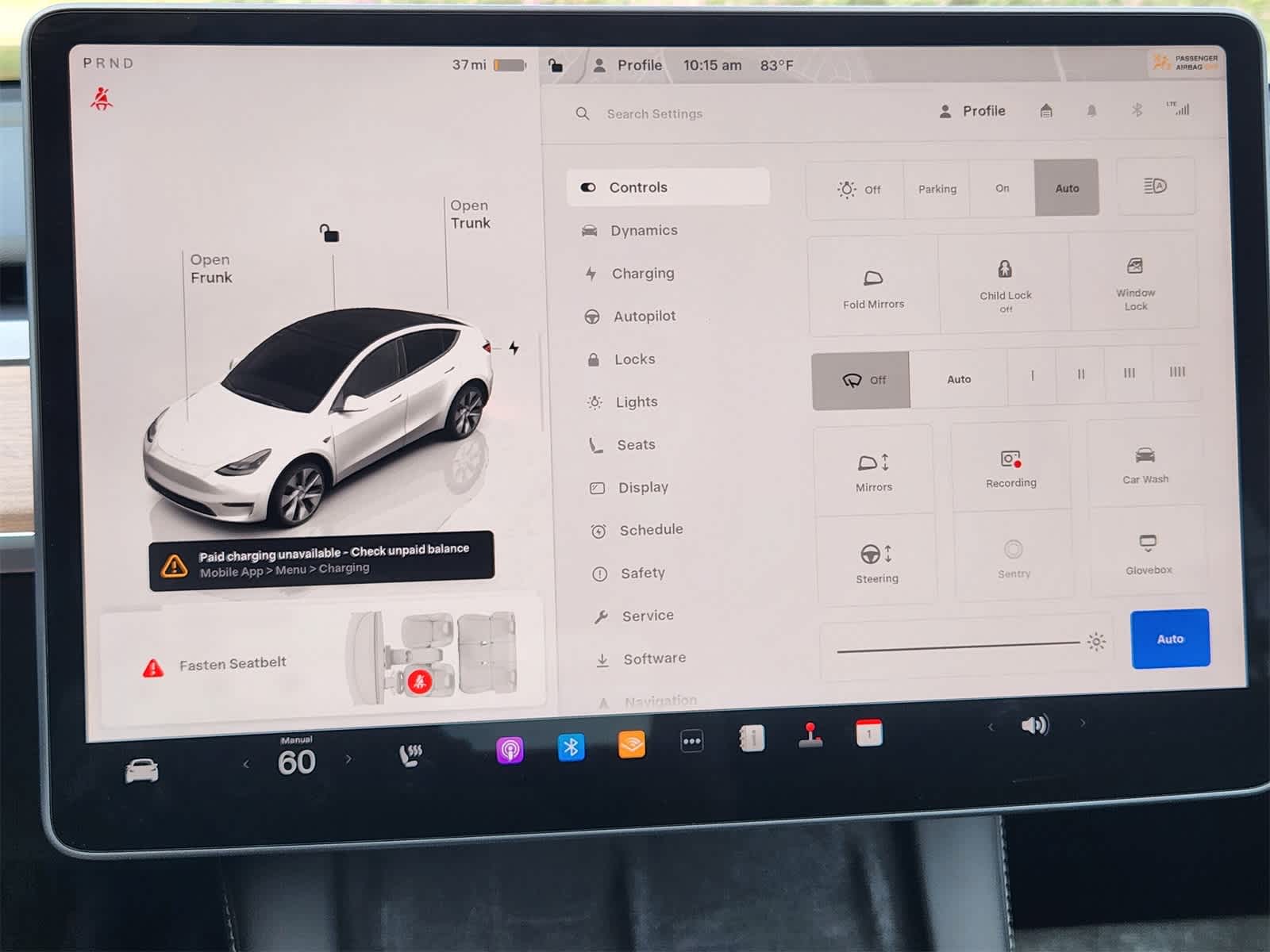This screenshot has height=952, width=1270.
Task: Open the Lights settings
Action: coord(622,402)
